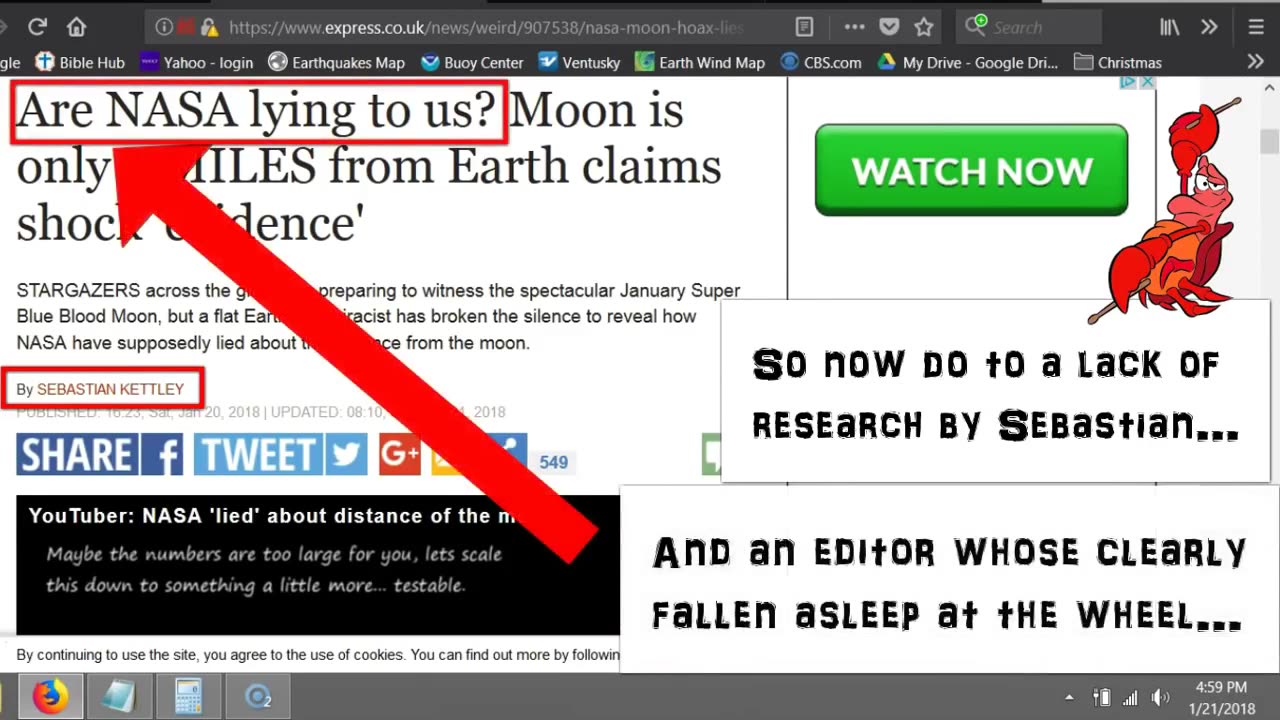
Task: Go to the Firefox home page
Action: click(76, 27)
